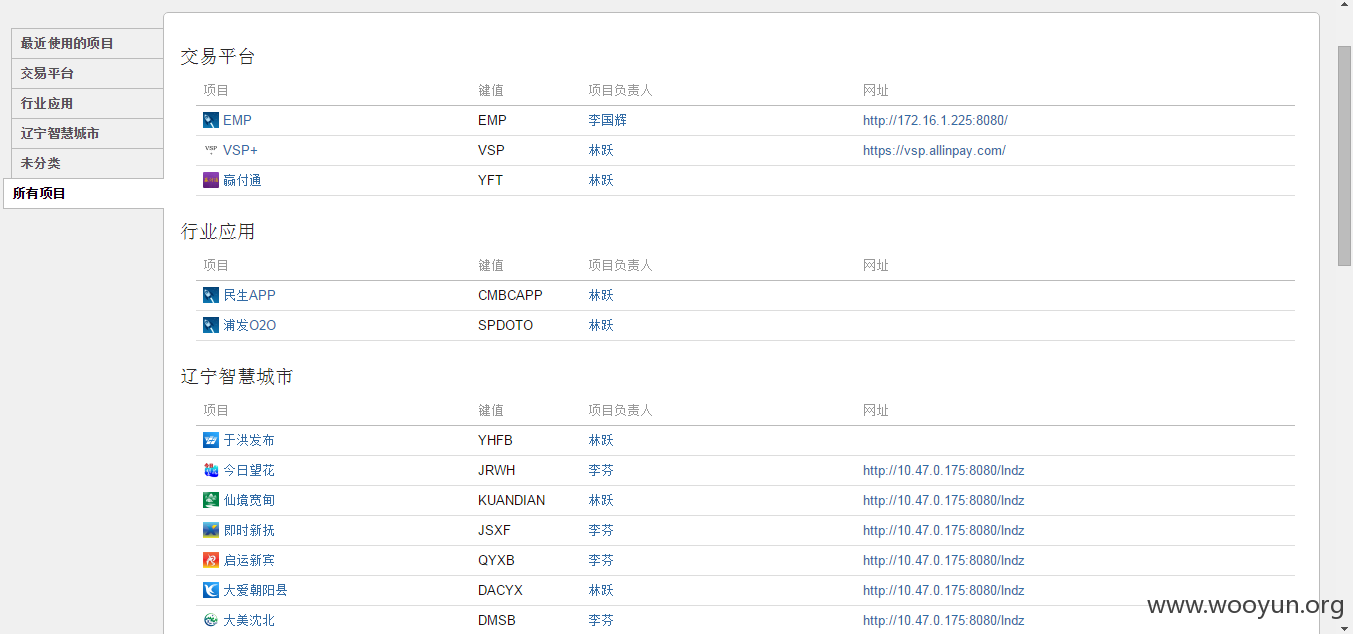Switch to 辽宁智慧城市 sidebar tab
Image resolution: width=1353 pixels, height=634 pixels.
(x=87, y=133)
